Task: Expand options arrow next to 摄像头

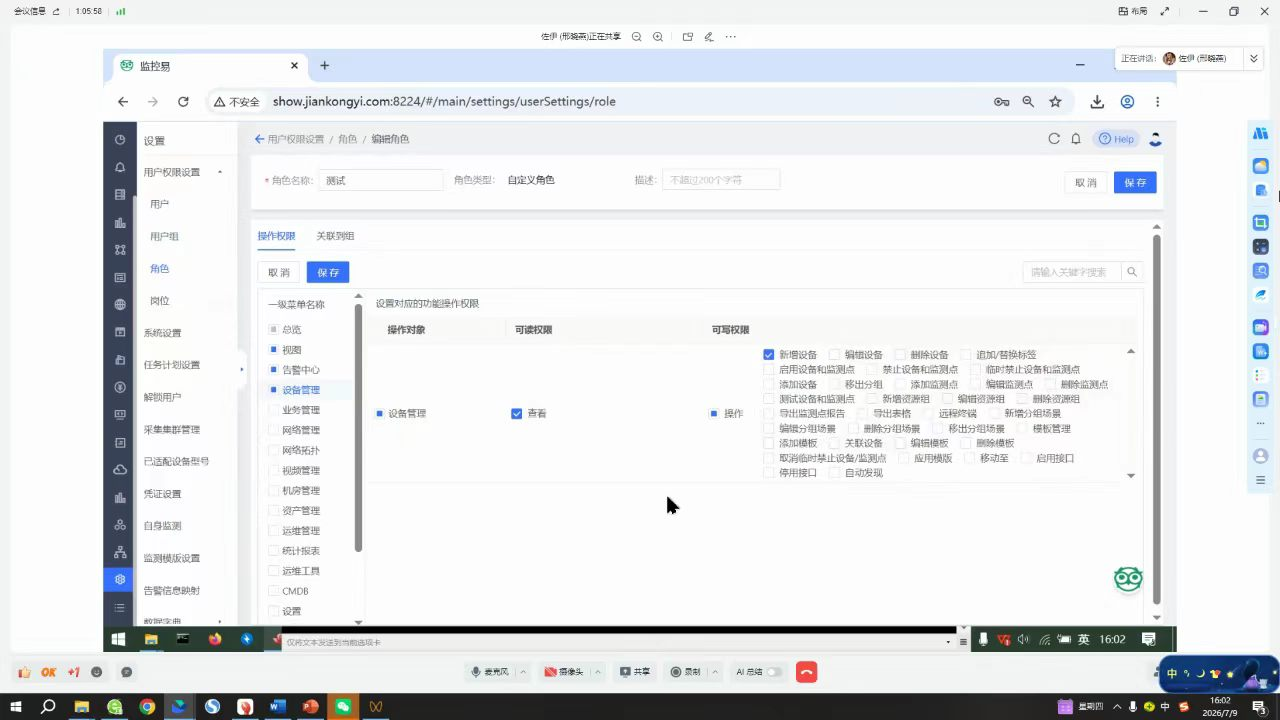Action: pos(597,672)
